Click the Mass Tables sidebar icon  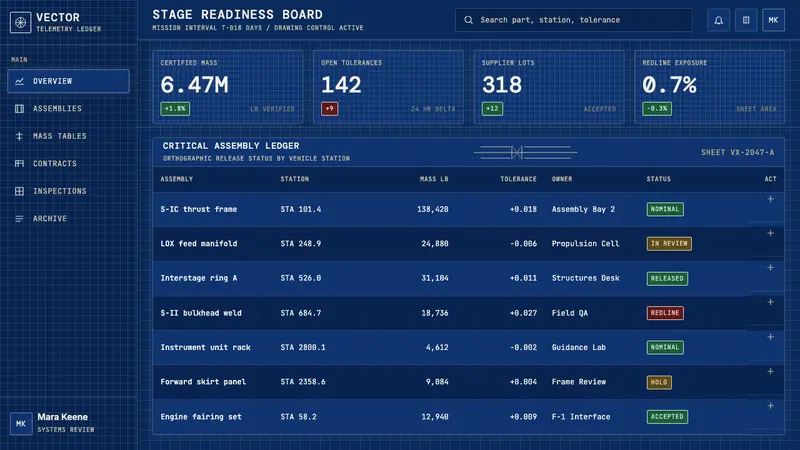pos(19,136)
